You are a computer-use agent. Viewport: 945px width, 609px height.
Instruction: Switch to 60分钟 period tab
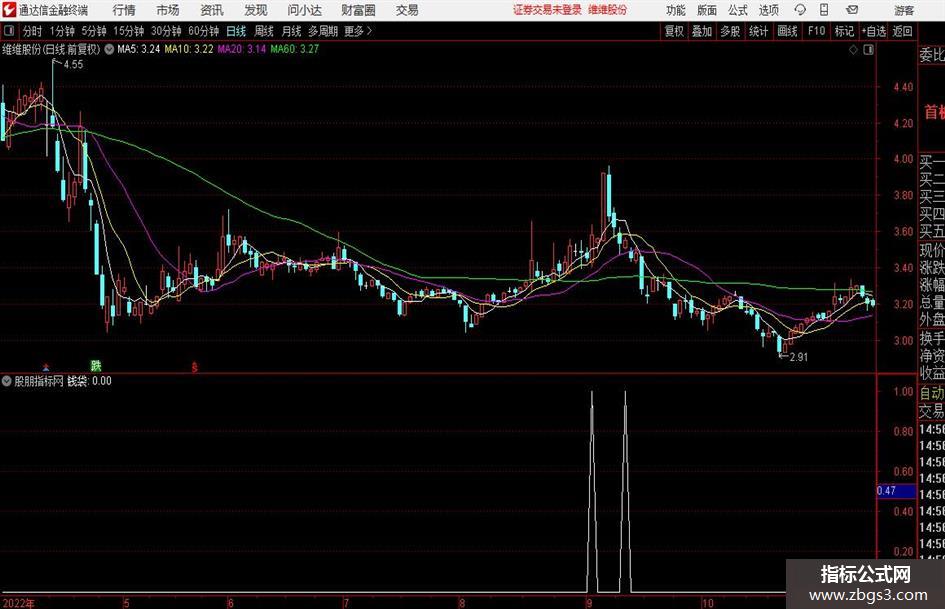(x=204, y=31)
